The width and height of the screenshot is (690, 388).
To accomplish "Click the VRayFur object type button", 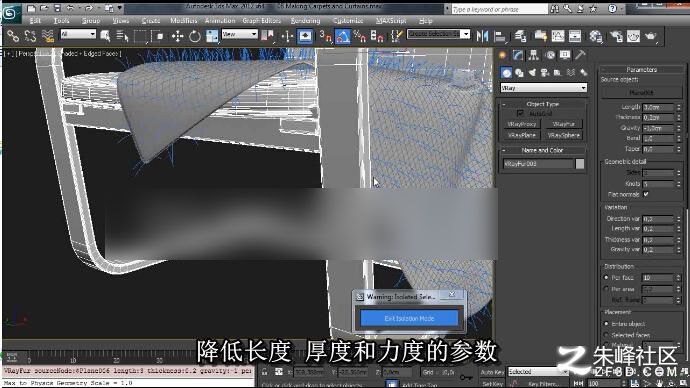I will [x=563, y=124].
